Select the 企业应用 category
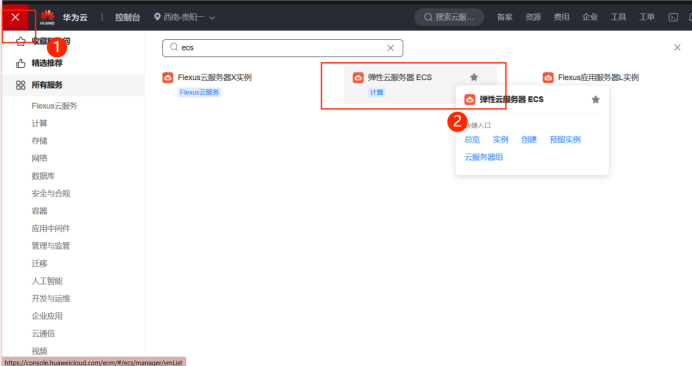The width and height of the screenshot is (692, 366). pyautogui.click(x=47, y=316)
